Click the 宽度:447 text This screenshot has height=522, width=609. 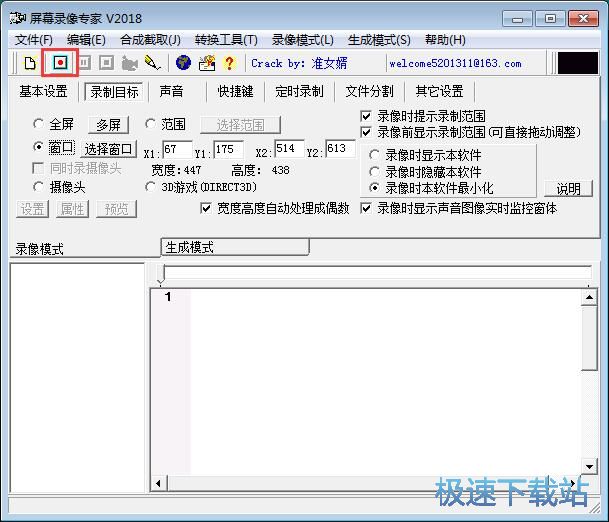click(x=176, y=170)
